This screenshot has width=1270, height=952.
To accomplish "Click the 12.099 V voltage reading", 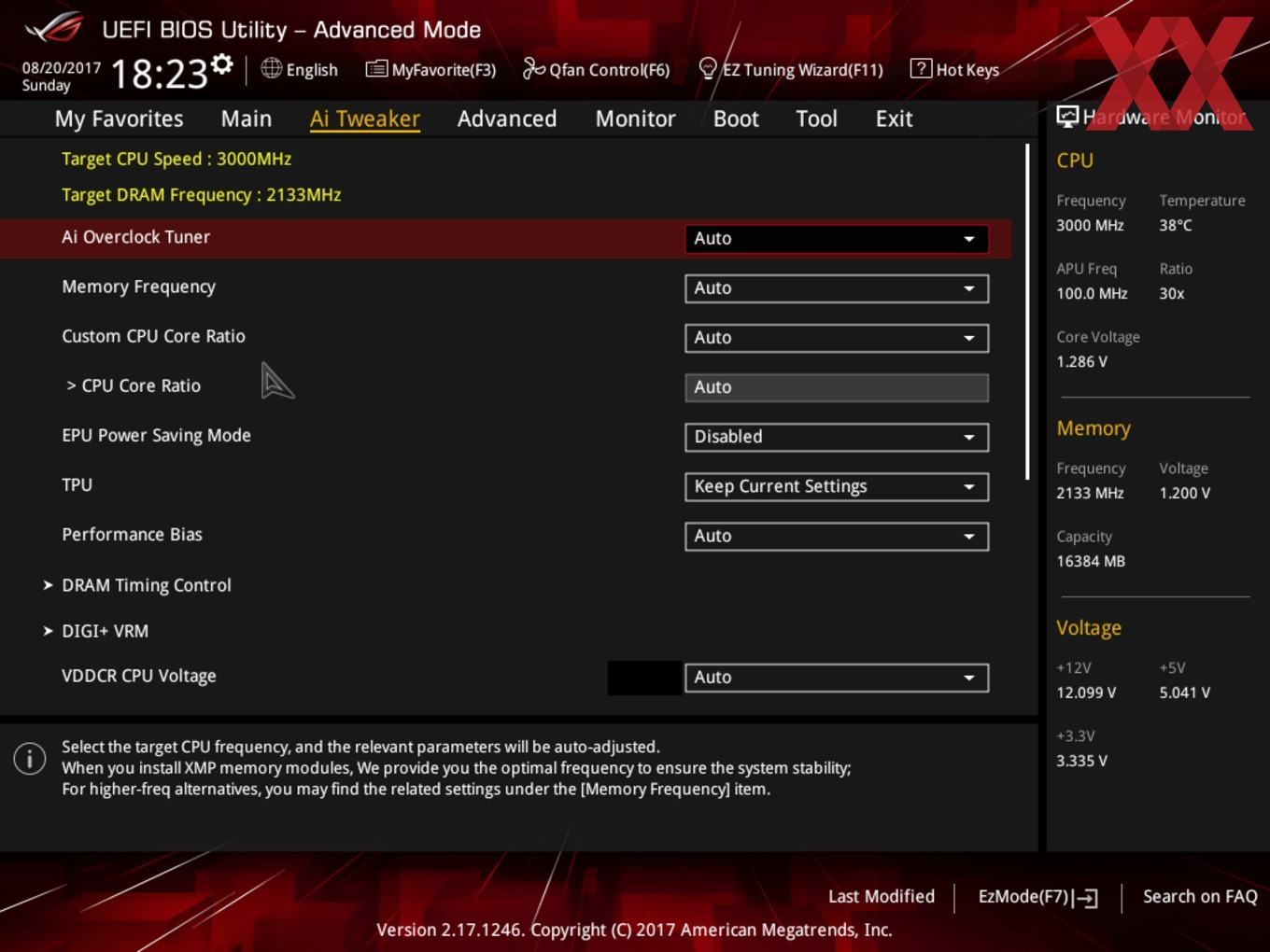I will pos(1086,693).
